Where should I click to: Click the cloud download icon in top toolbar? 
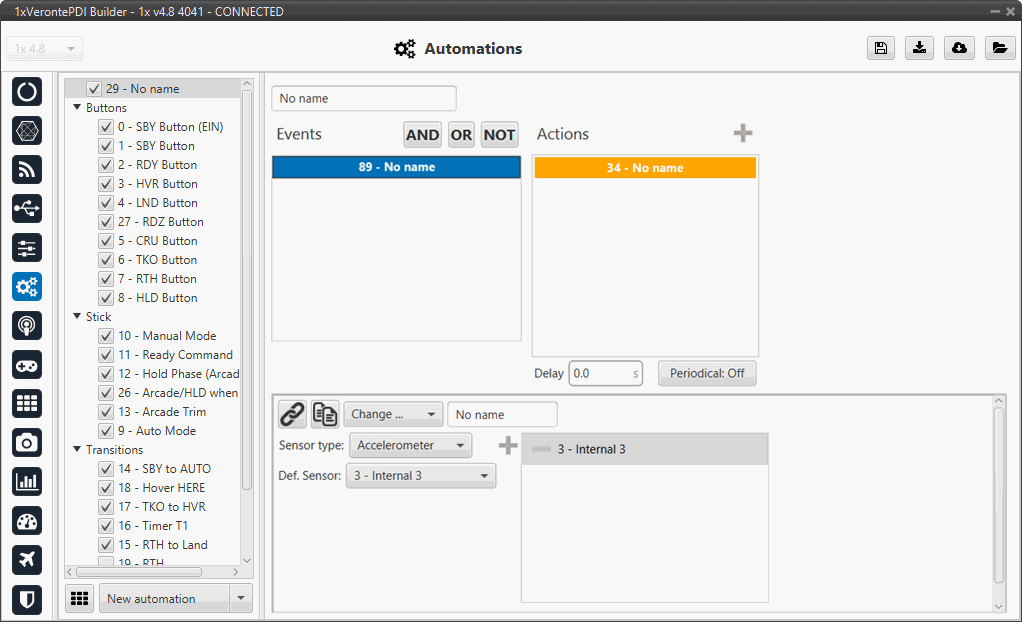959,49
